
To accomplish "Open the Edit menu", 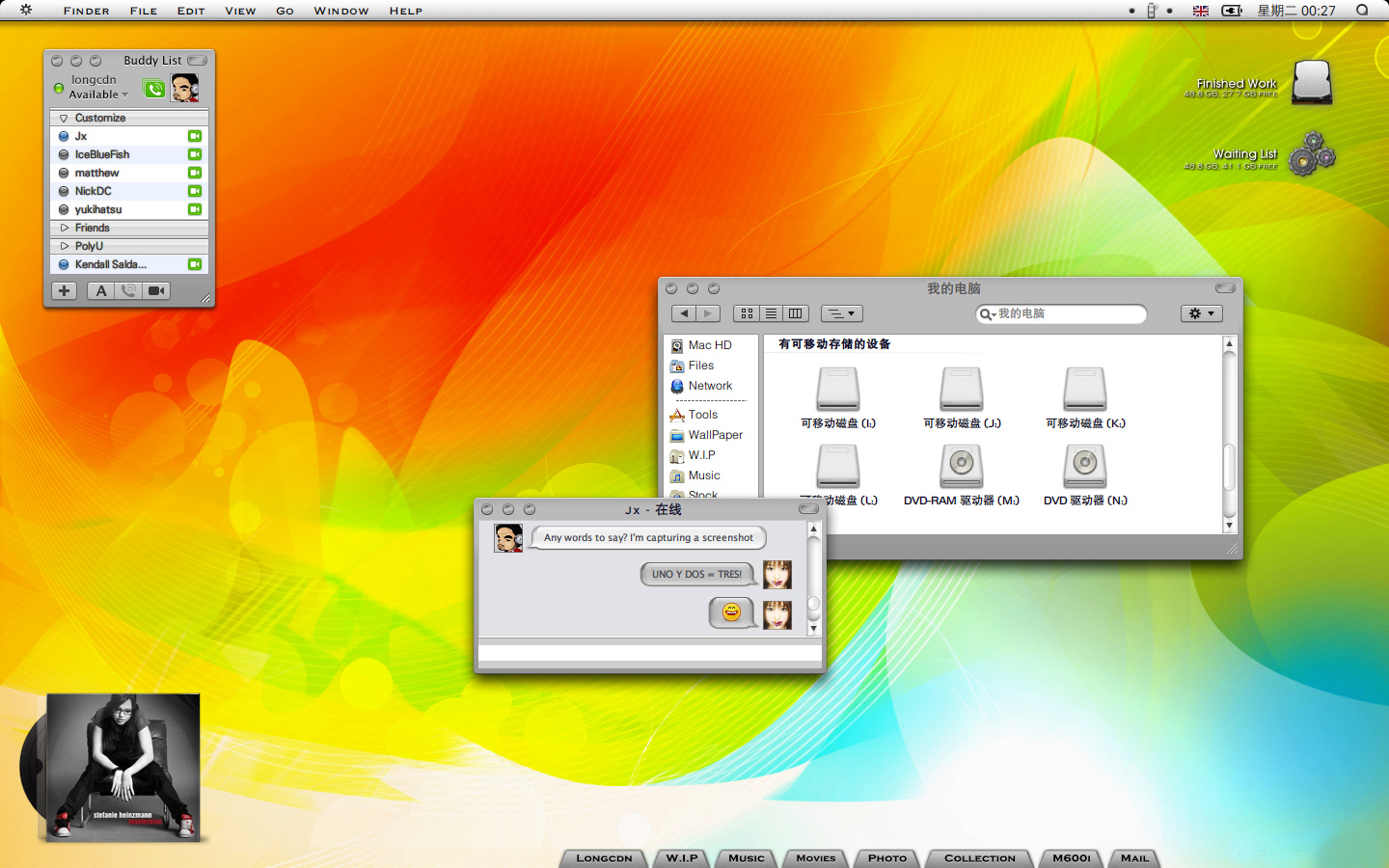I will point(191,11).
